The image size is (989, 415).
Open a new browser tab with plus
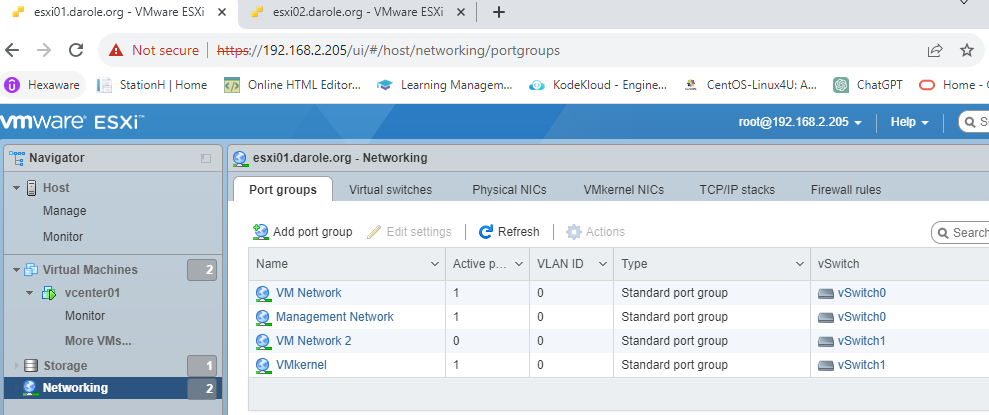[x=498, y=12]
